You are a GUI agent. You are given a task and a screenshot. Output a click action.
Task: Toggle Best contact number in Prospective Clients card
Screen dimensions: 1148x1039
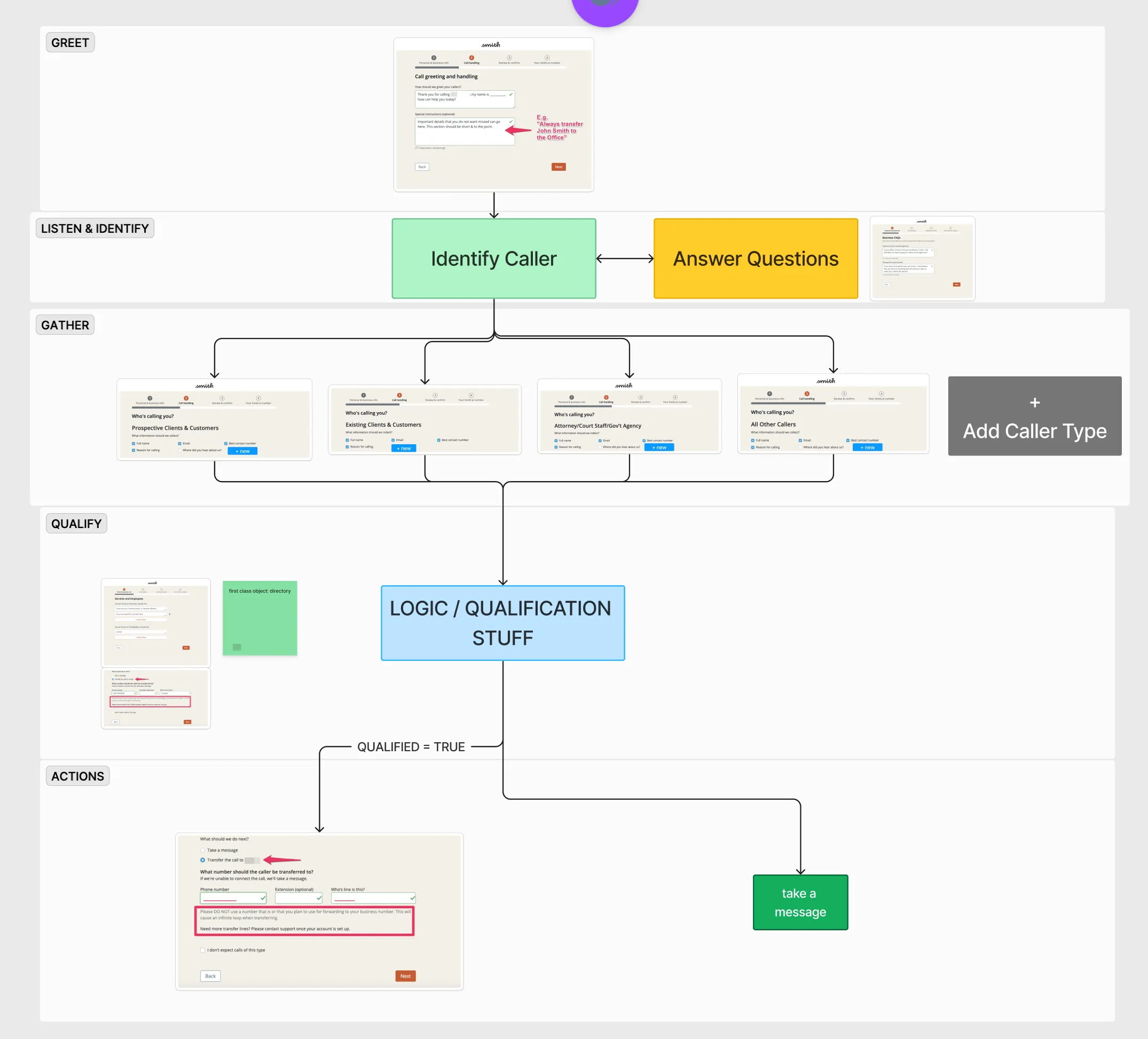coord(226,444)
